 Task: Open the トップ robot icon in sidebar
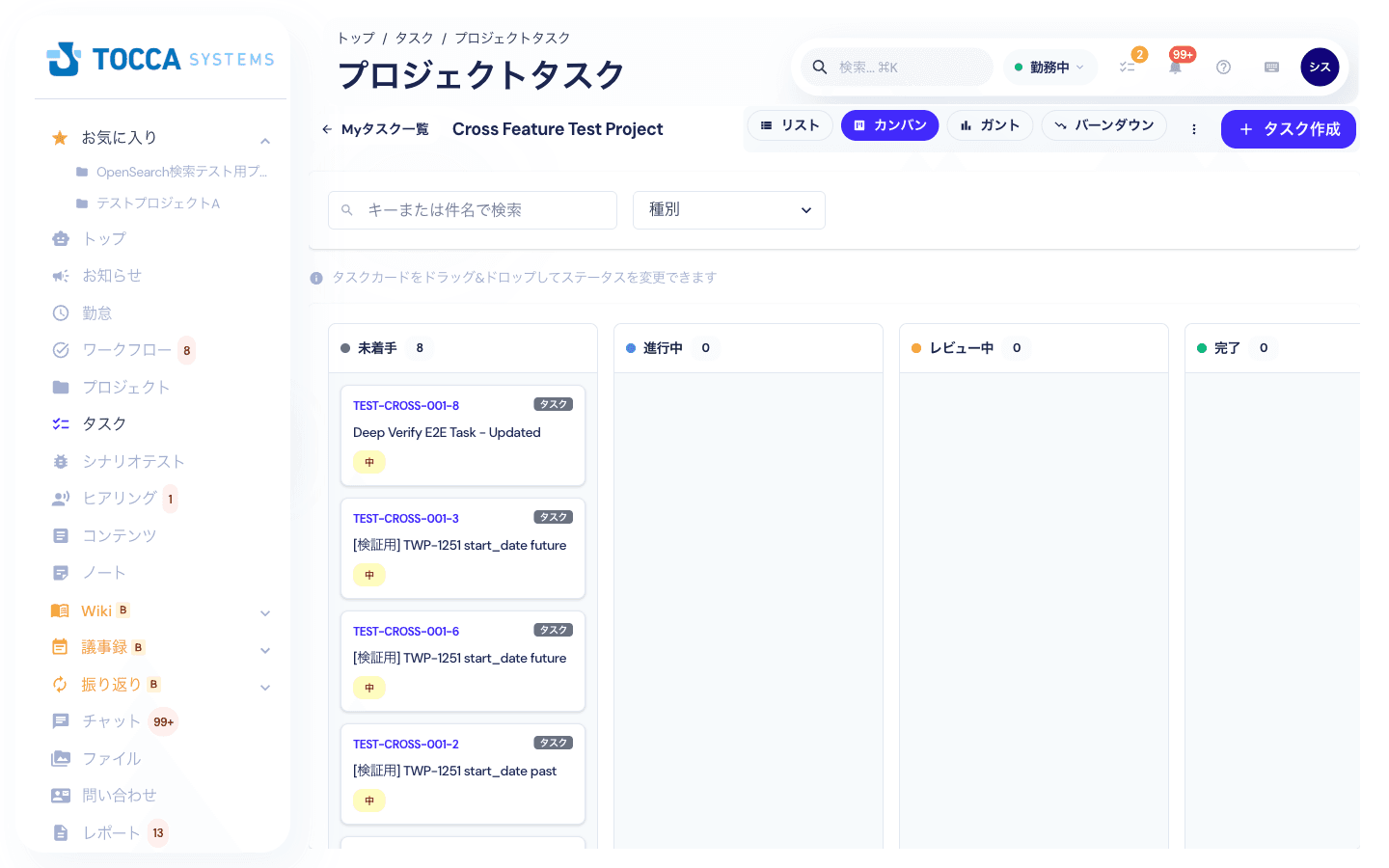[x=61, y=239]
